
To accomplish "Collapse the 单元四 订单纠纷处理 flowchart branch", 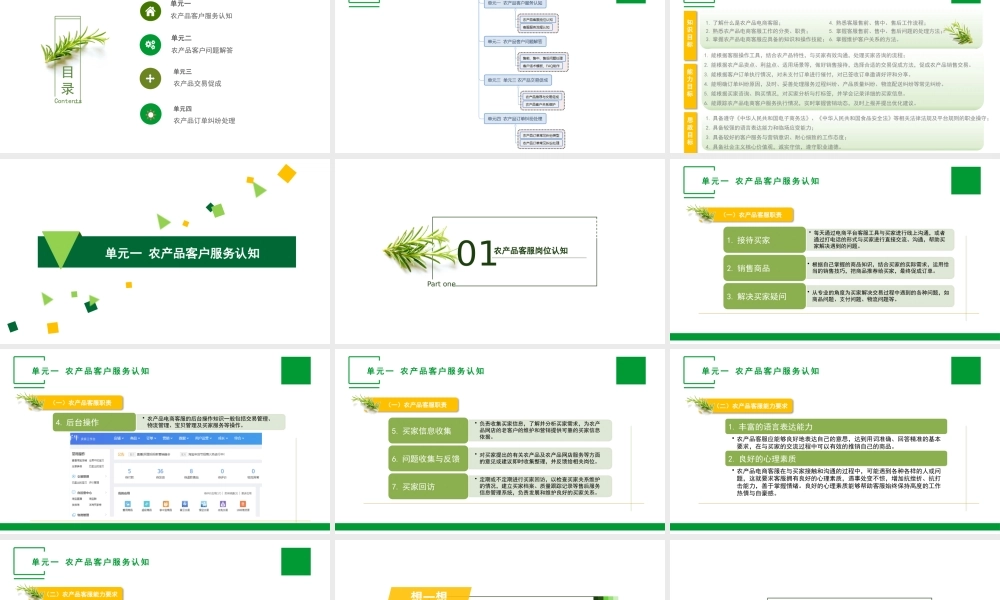I will point(515,118).
